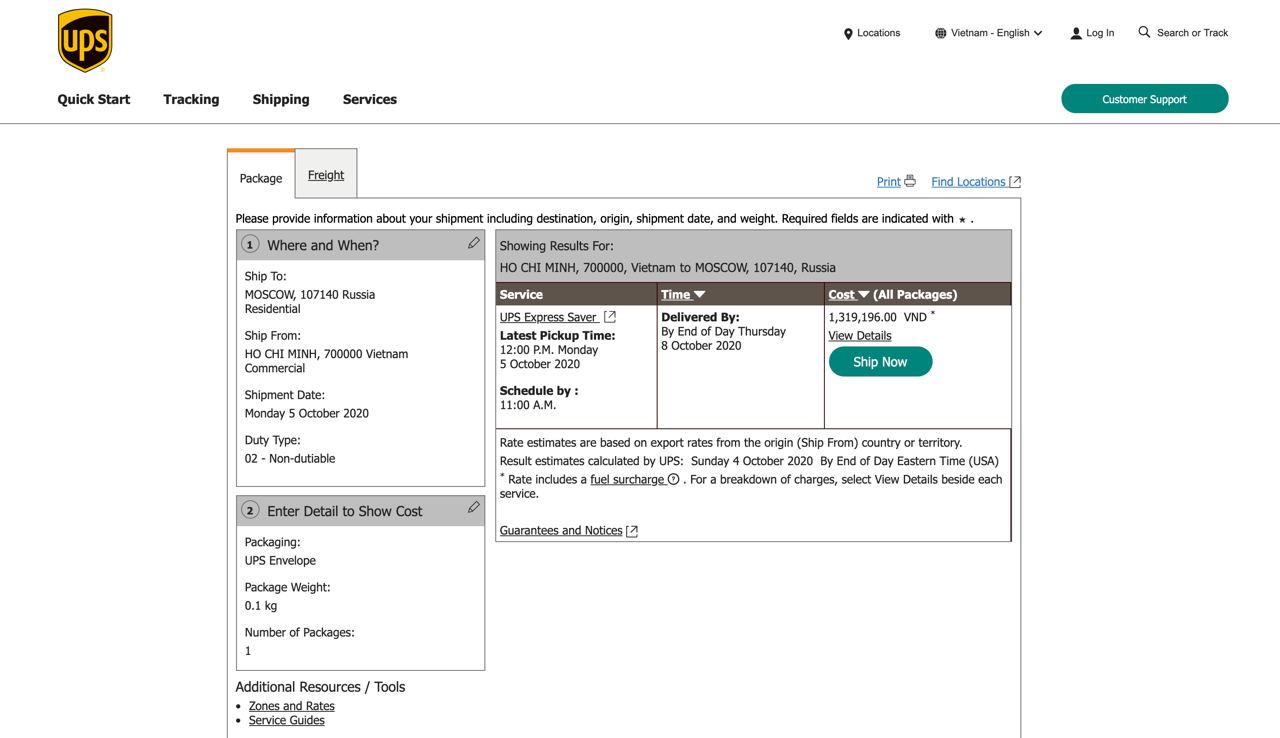
Task: Open the UPS Express Saver link
Action: pyautogui.click(x=548, y=317)
